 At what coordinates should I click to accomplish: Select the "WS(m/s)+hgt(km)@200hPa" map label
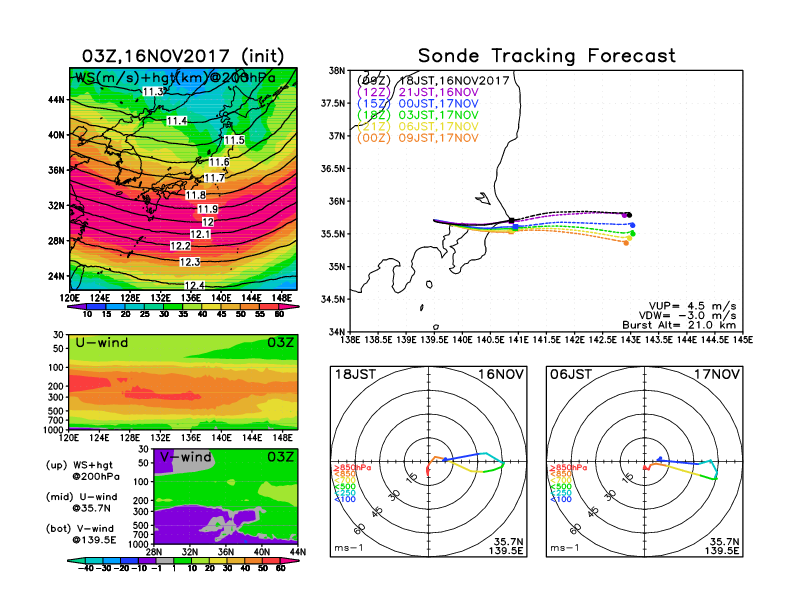point(175,78)
